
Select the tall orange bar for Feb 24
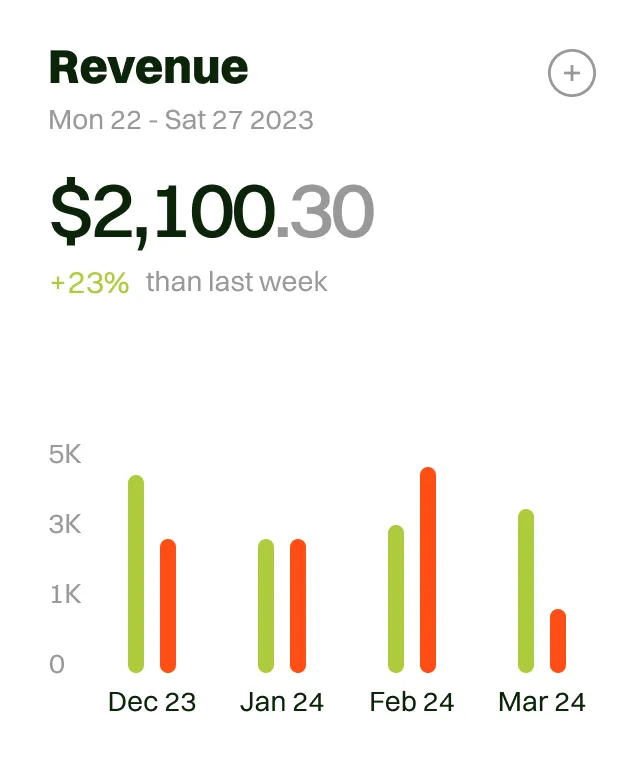point(428,570)
